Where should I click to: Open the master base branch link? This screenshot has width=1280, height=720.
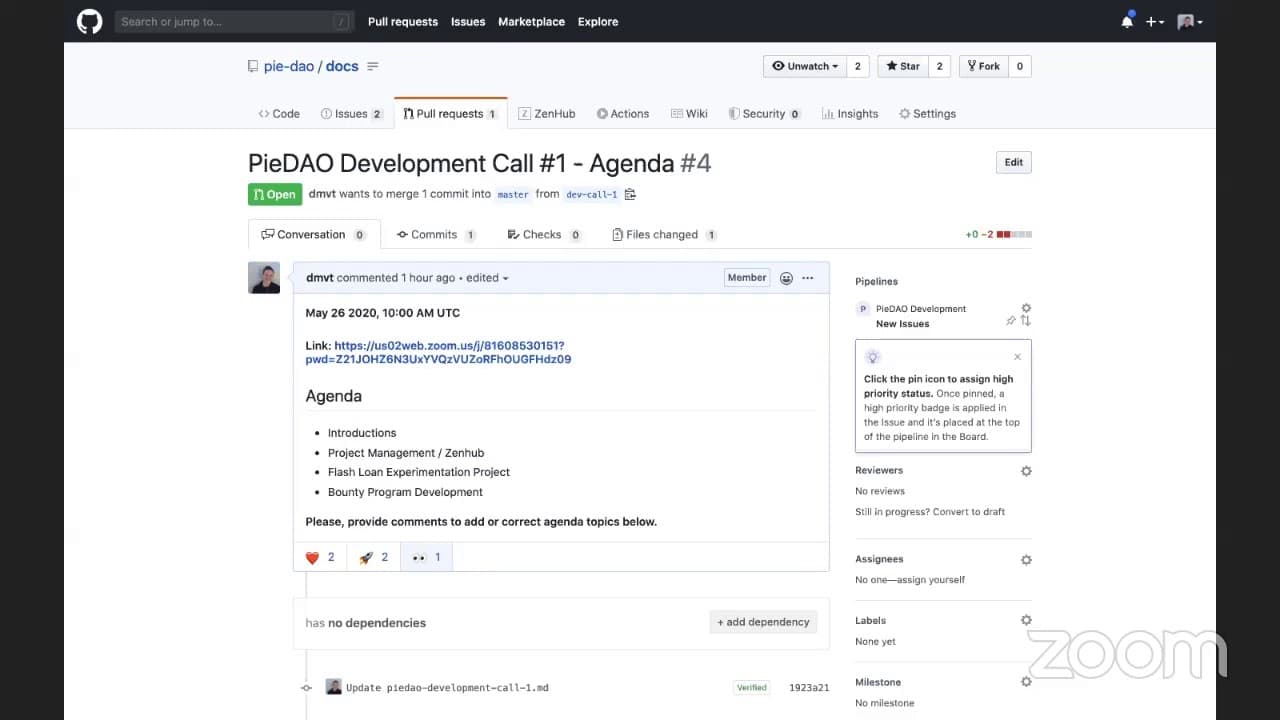[x=513, y=194]
